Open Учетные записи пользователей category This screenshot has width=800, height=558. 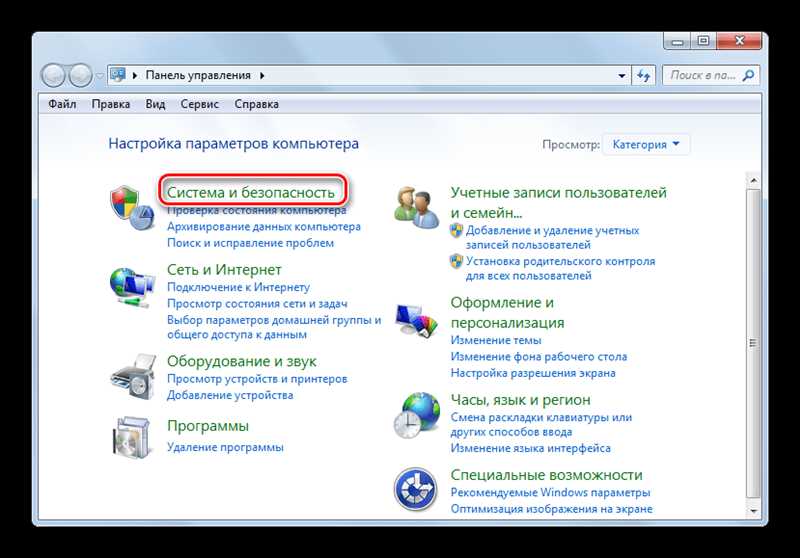pos(559,202)
